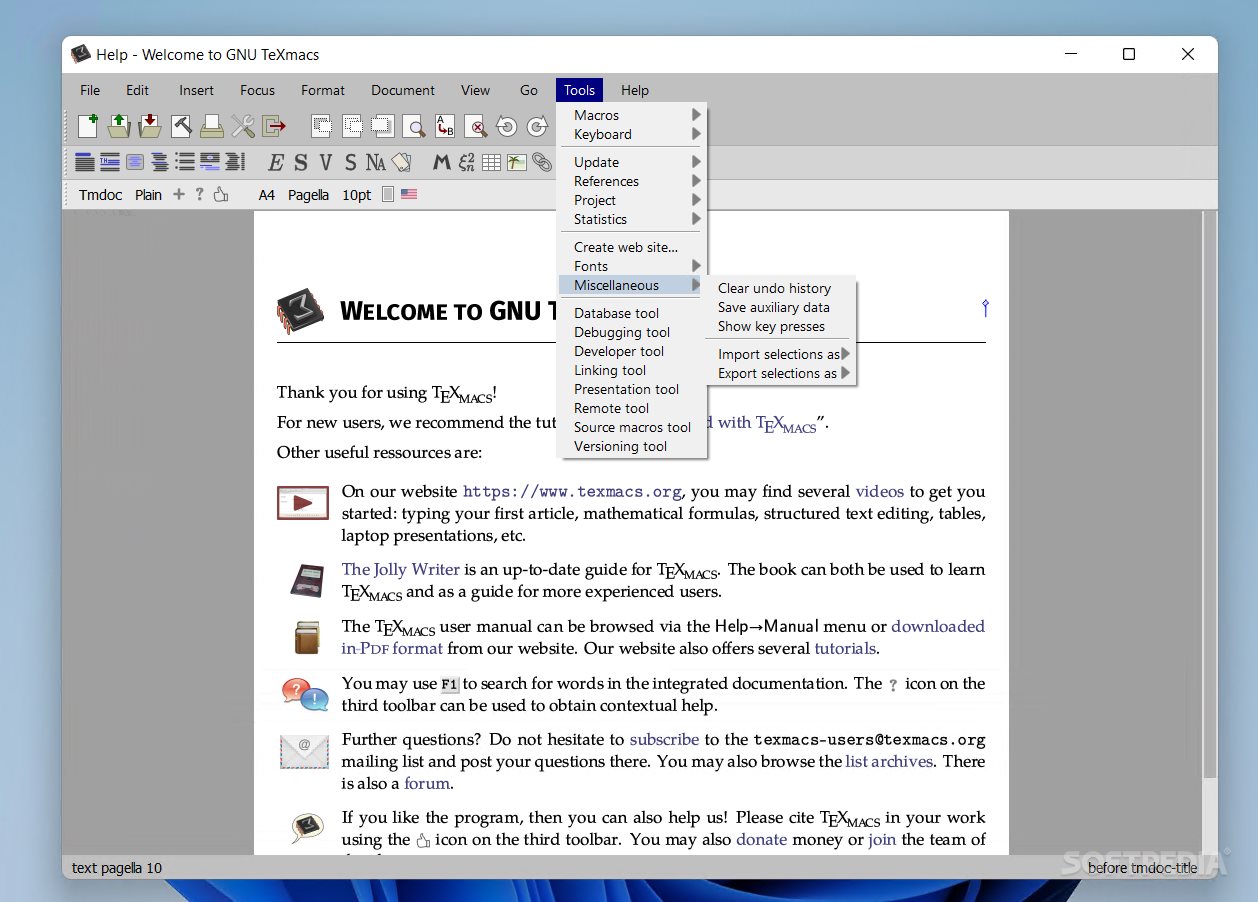Open the Document menu
This screenshot has height=902, width=1258.
(403, 90)
